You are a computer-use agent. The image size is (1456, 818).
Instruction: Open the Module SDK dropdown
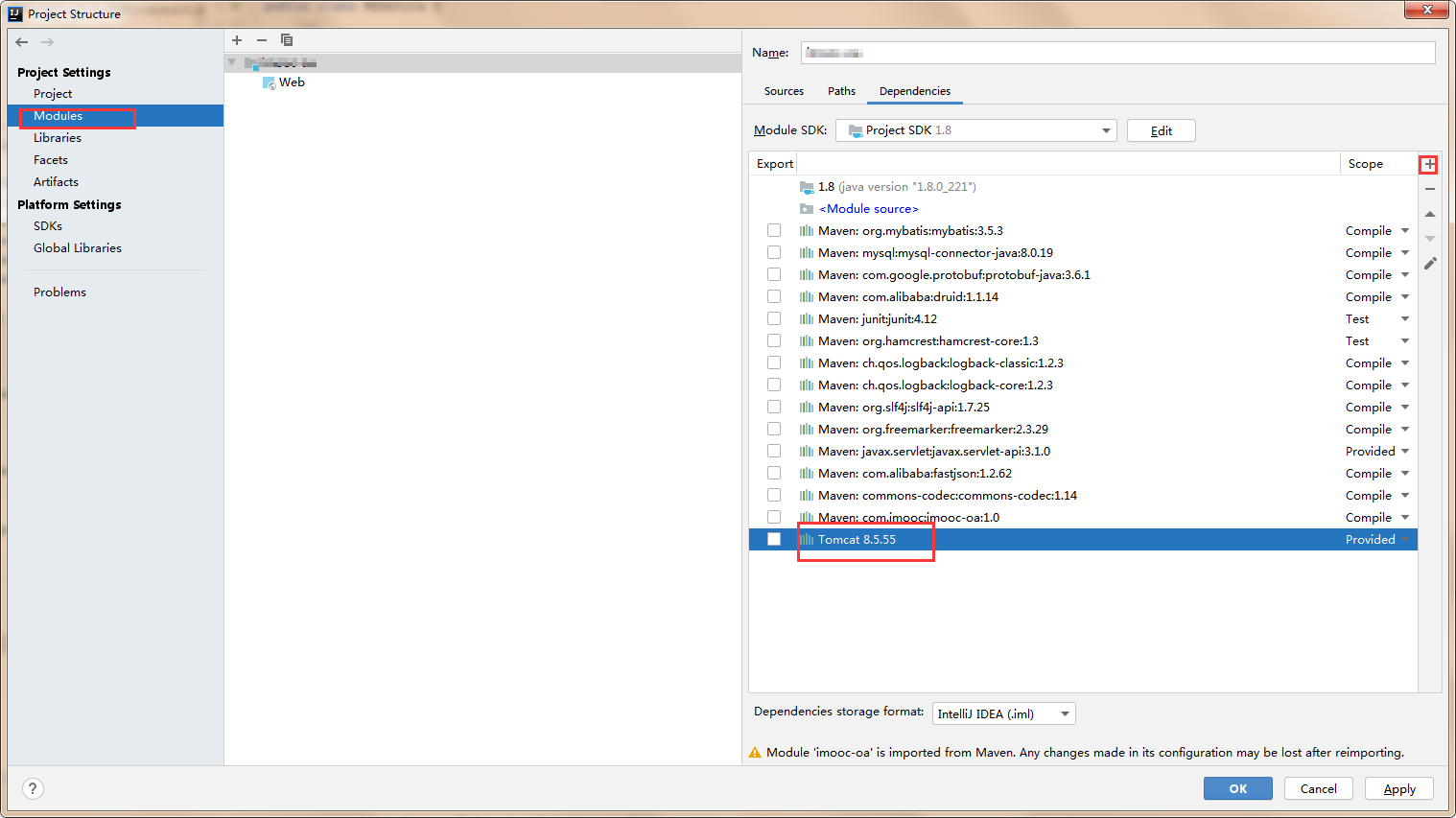[x=975, y=130]
